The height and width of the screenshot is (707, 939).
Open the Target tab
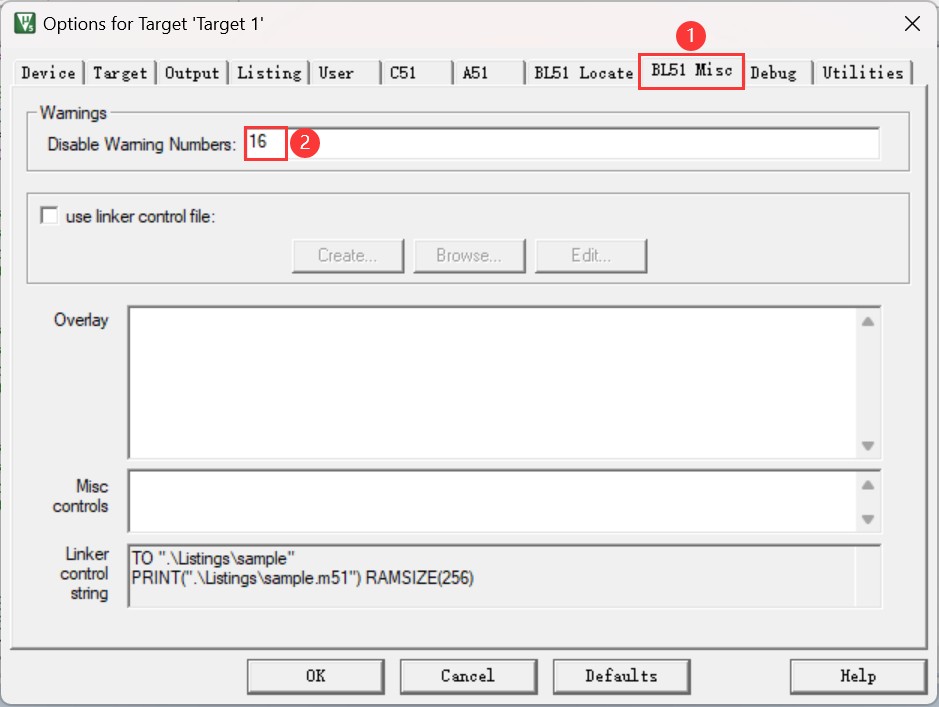click(x=120, y=73)
